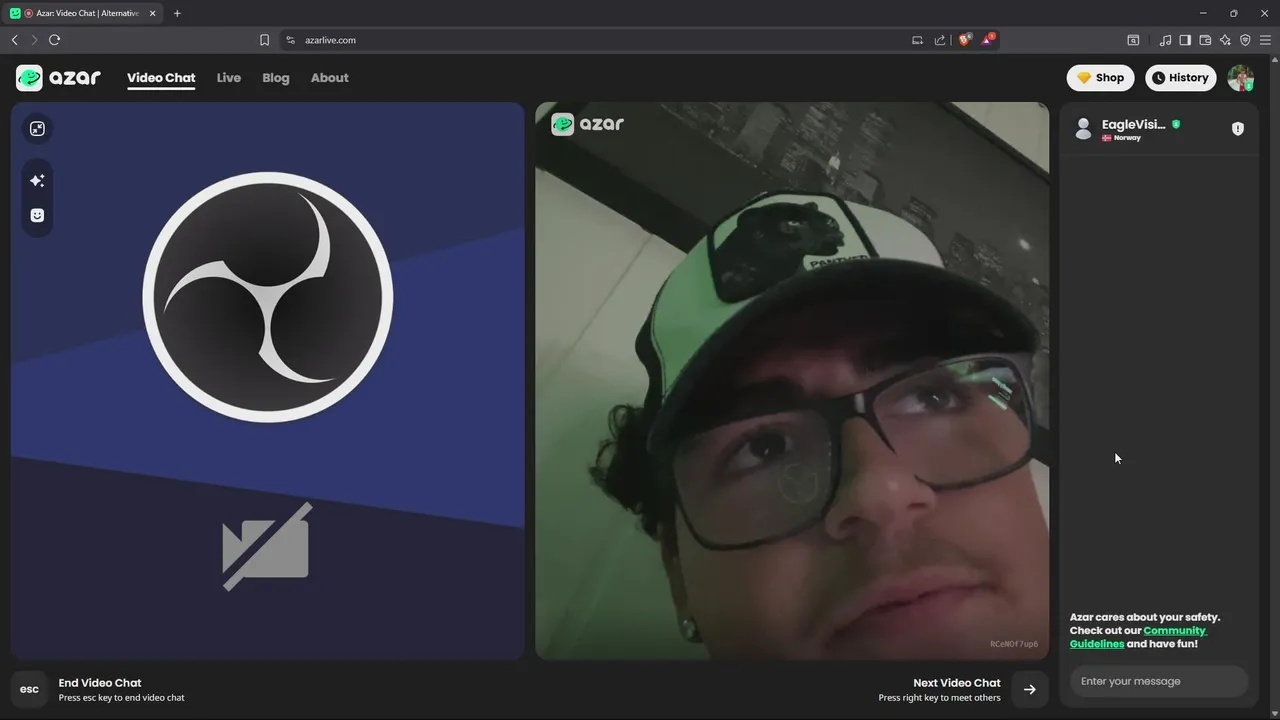
Task: Click the EagleVisi... username text
Action: [x=1134, y=125]
